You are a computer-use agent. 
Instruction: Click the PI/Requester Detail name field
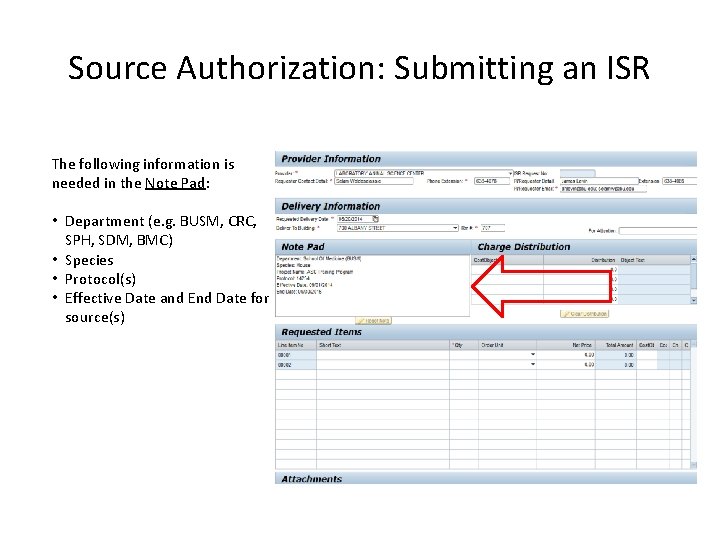click(599, 181)
